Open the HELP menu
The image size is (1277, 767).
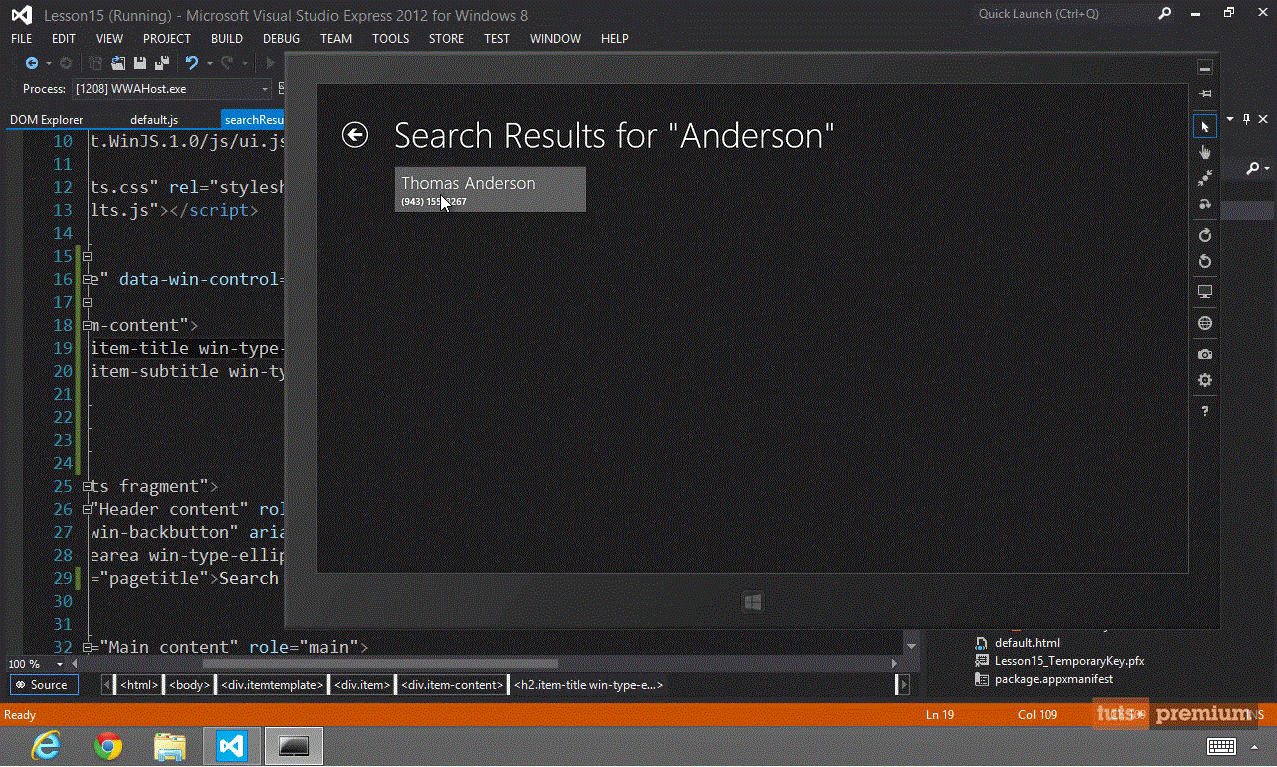(x=615, y=39)
